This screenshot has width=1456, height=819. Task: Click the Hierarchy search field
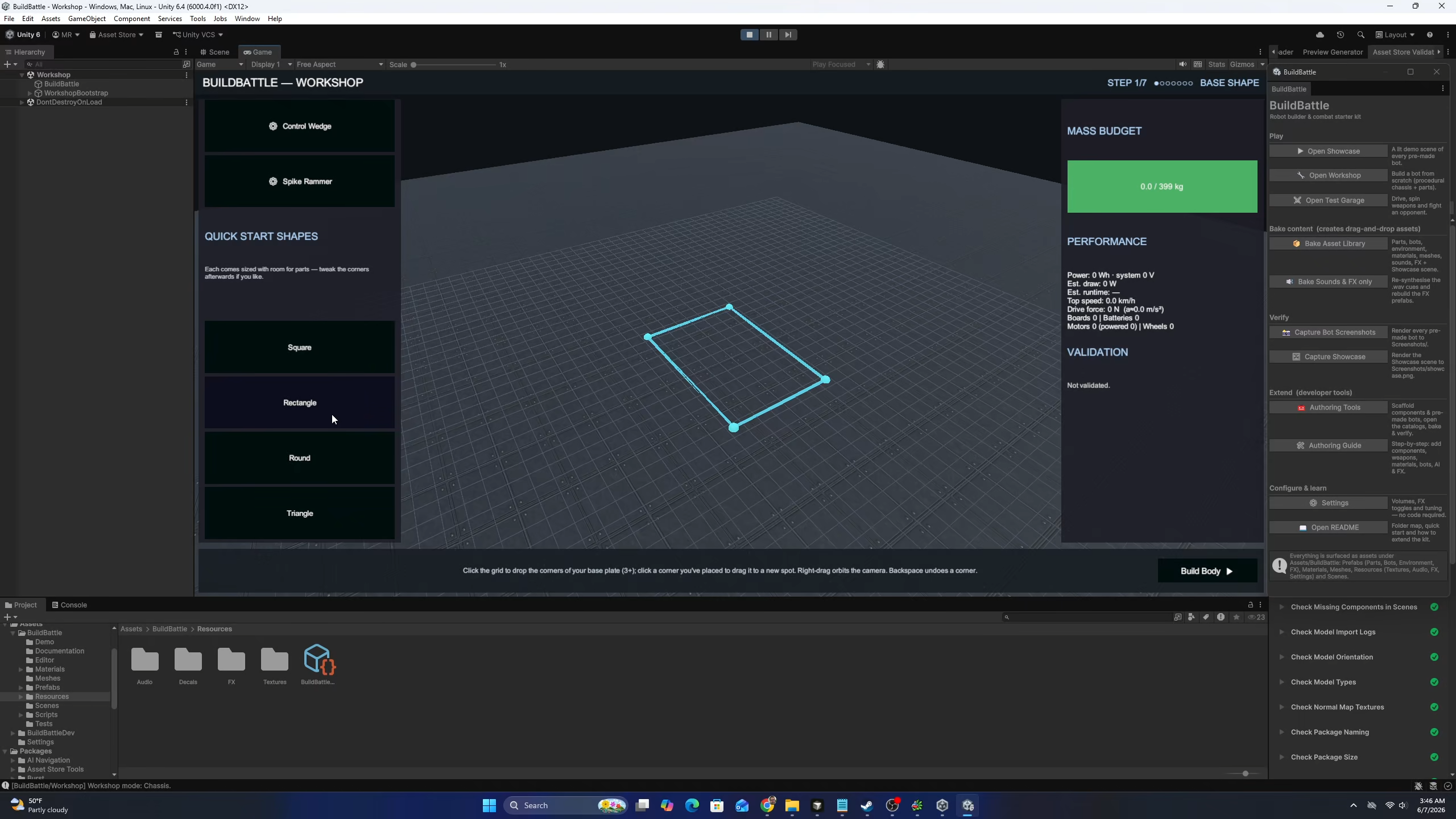click(102, 64)
